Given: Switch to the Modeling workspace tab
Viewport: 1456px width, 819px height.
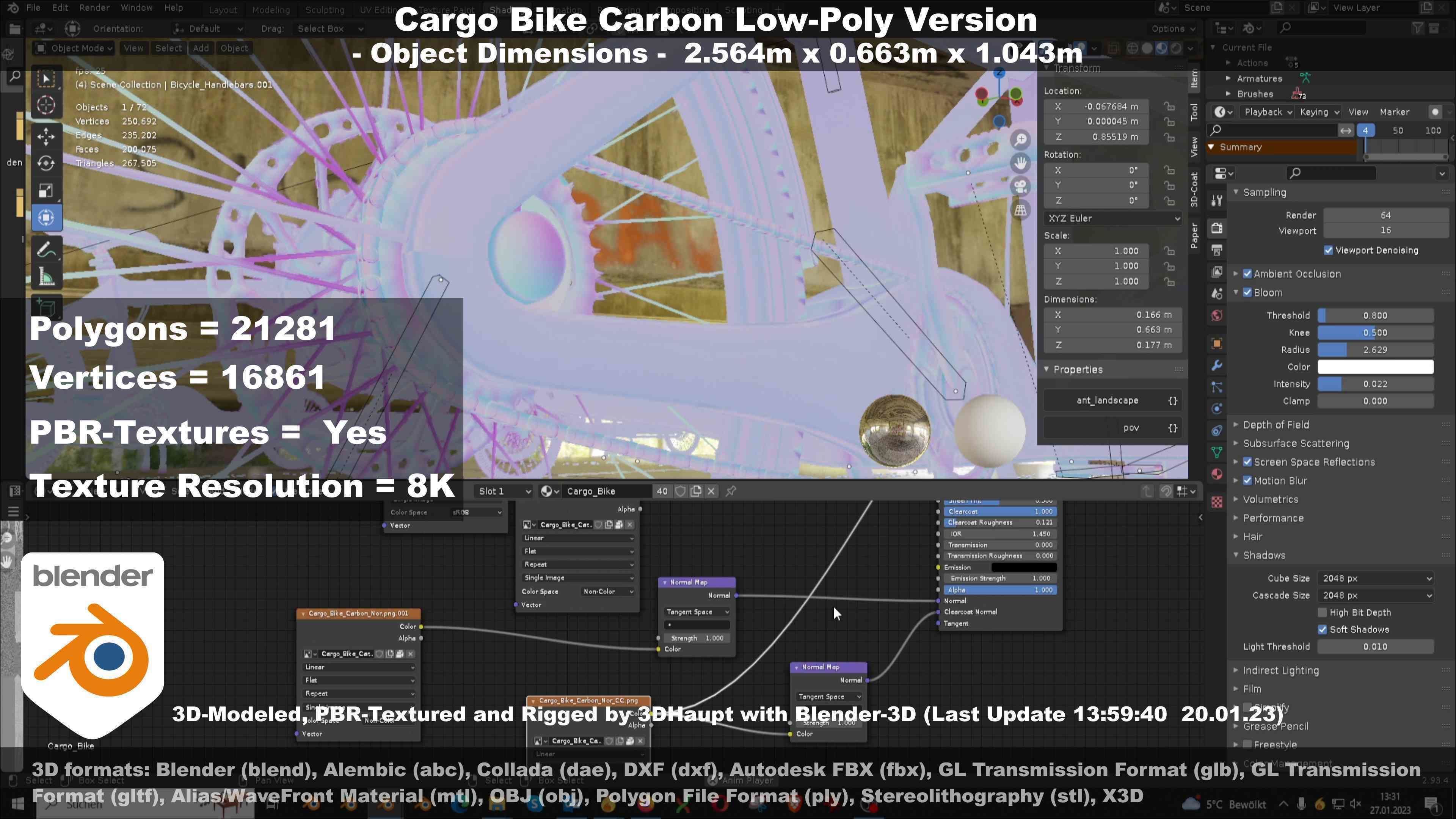Looking at the screenshot, I should pyautogui.click(x=271, y=9).
